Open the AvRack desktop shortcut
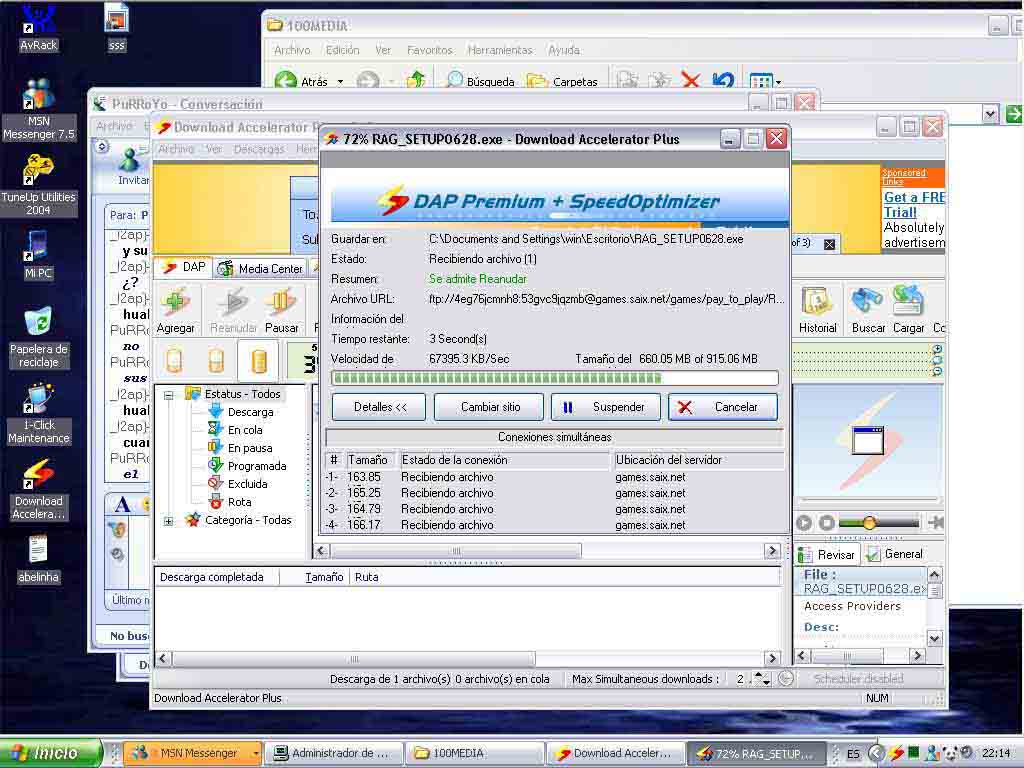The width and height of the screenshot is (1024, 768). [x=39, y=28]
